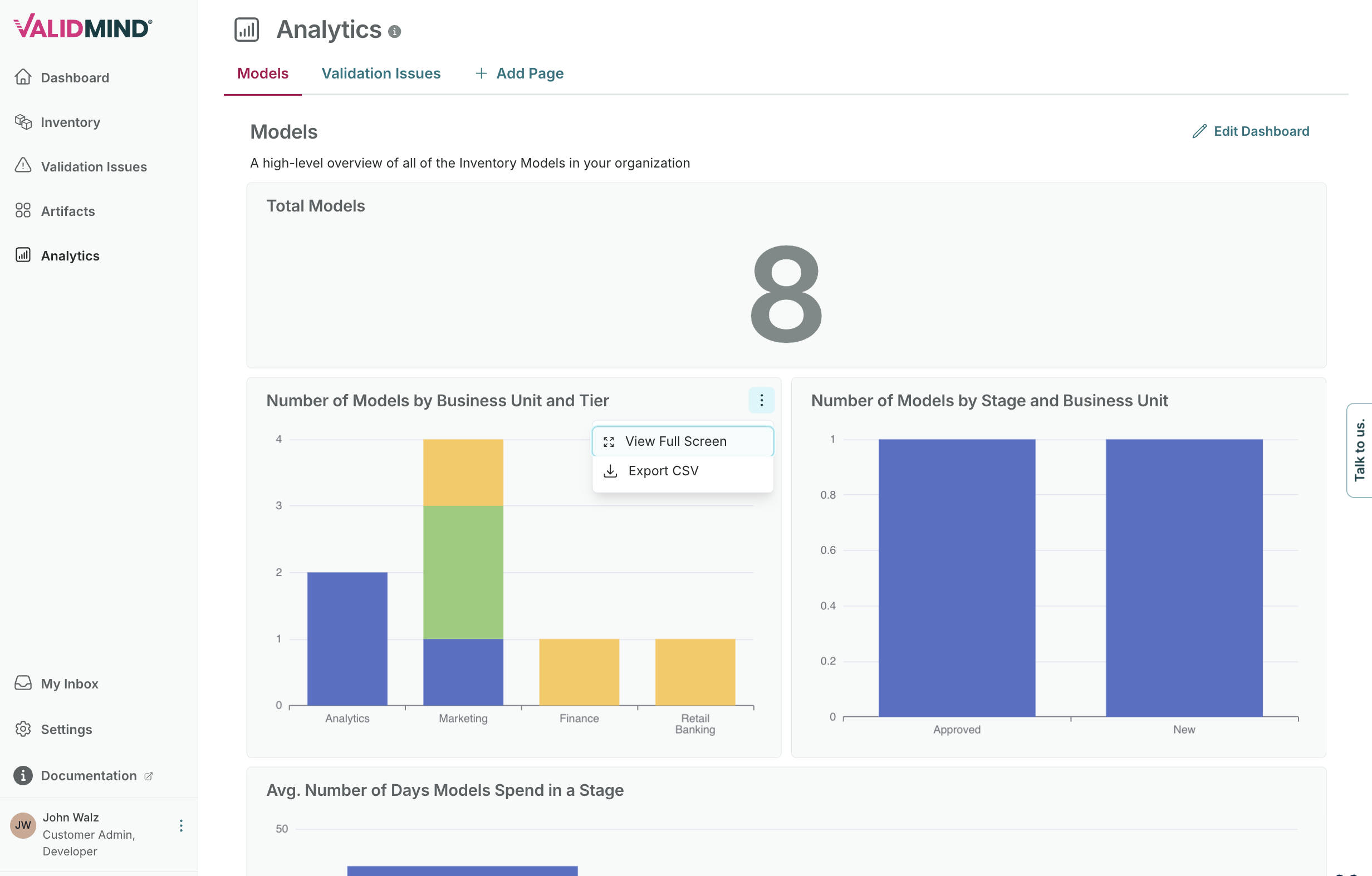Click the pencil icon for Edit Dashboard
This screenshot has width=1372, height=876.
coord(1199,131)
